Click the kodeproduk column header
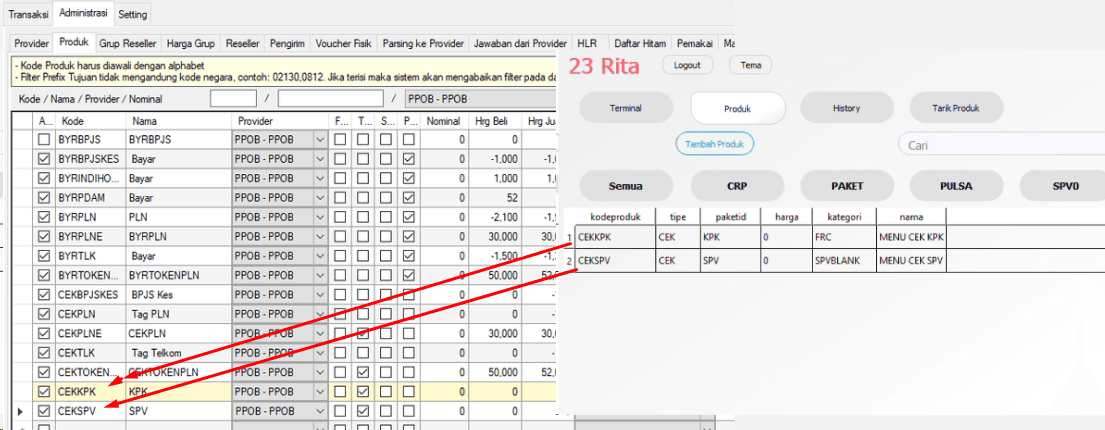Image resolution: width=1105 pixels, height=430 pixels. [615, 217]
